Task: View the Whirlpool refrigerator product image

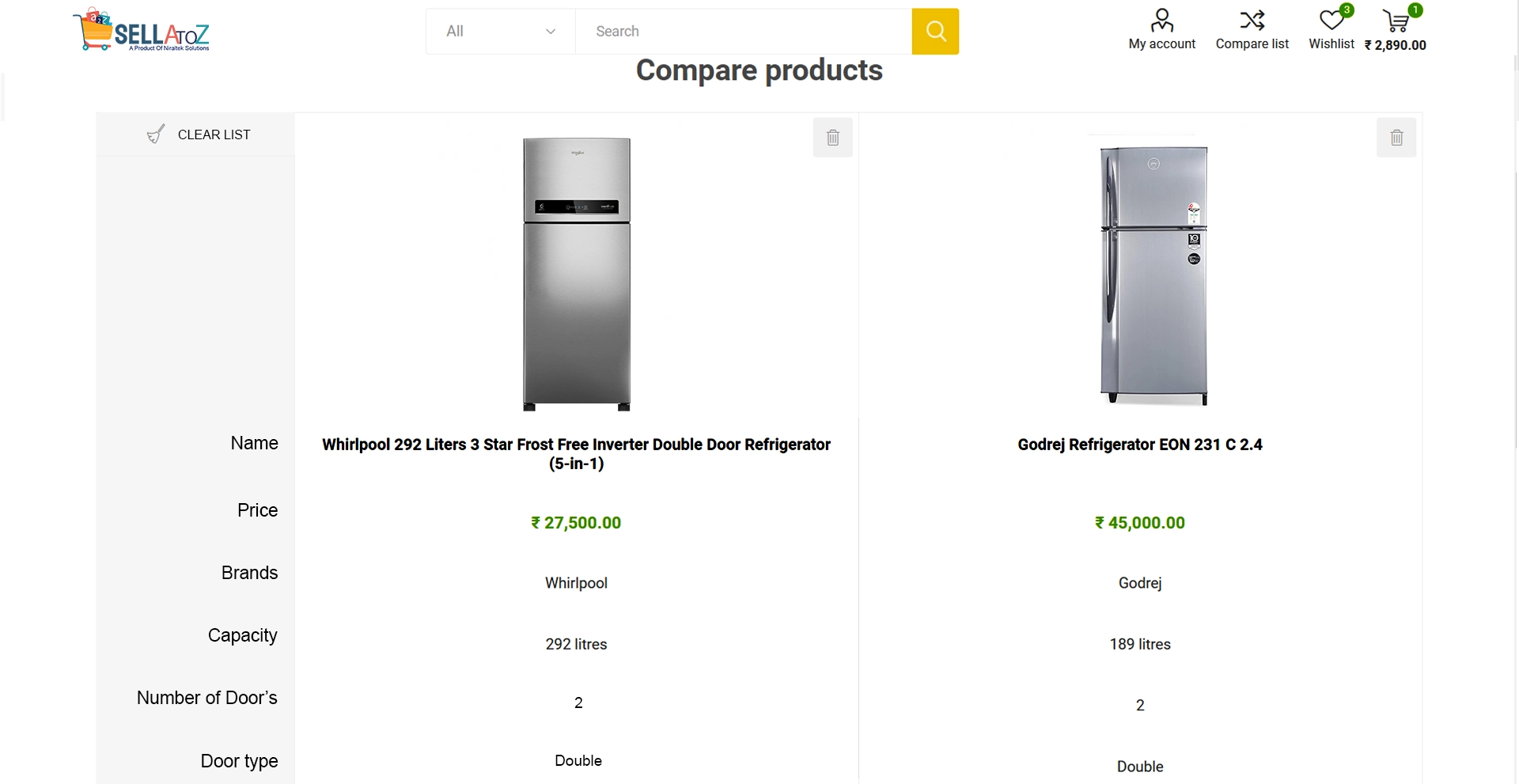Action: coord(577,274)
